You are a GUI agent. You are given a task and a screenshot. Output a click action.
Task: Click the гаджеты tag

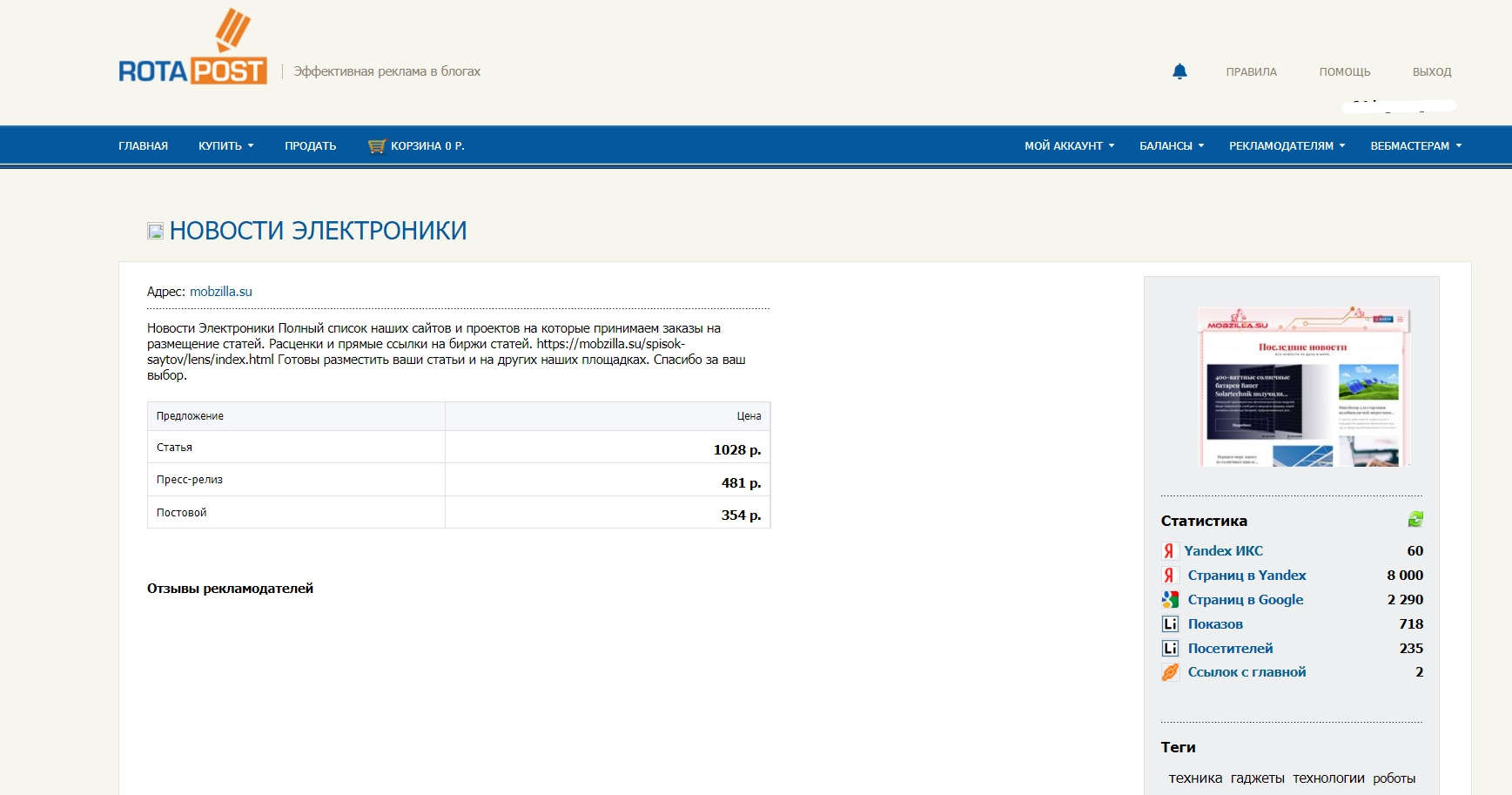click(1257, 778)
